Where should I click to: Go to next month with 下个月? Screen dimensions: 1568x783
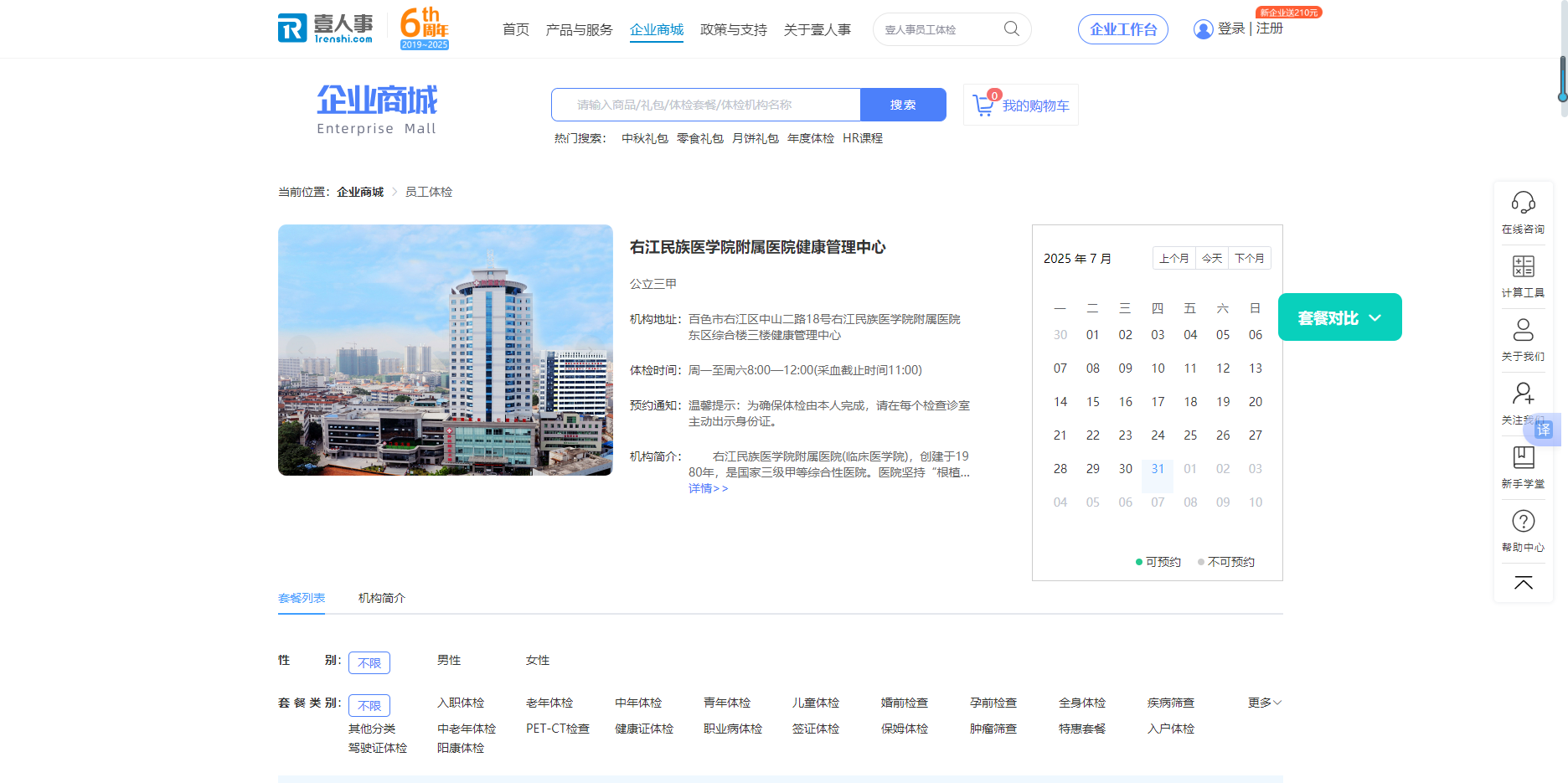1250,258
